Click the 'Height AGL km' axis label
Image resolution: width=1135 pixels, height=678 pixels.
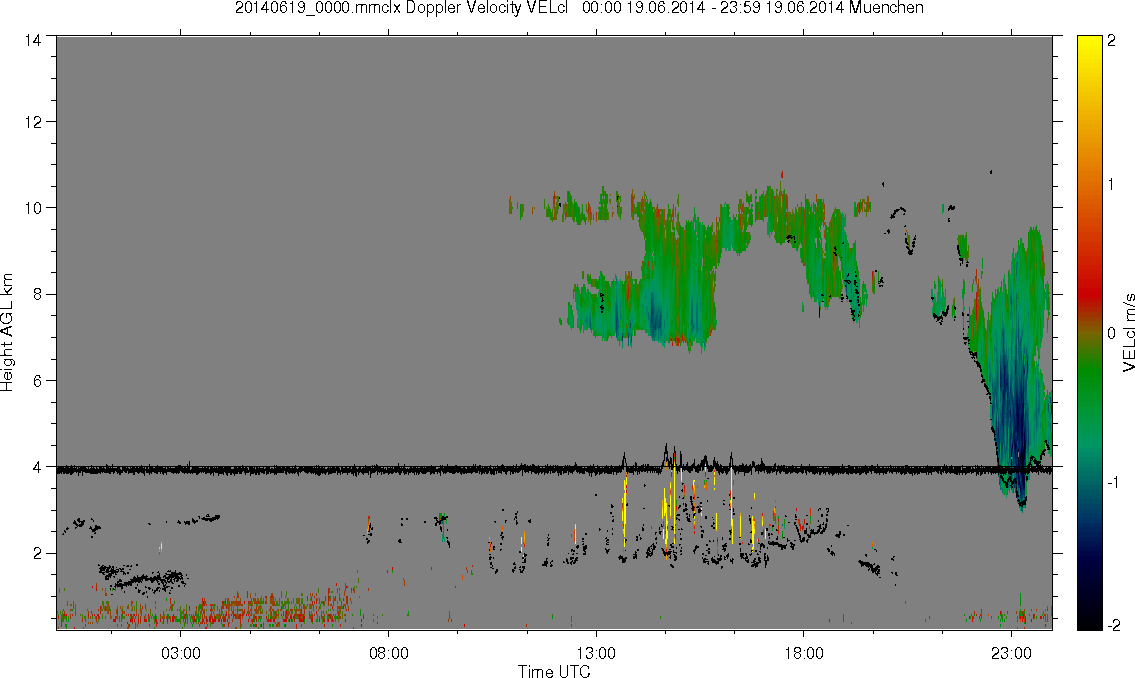pyautogui.click(x=7, y=333)
